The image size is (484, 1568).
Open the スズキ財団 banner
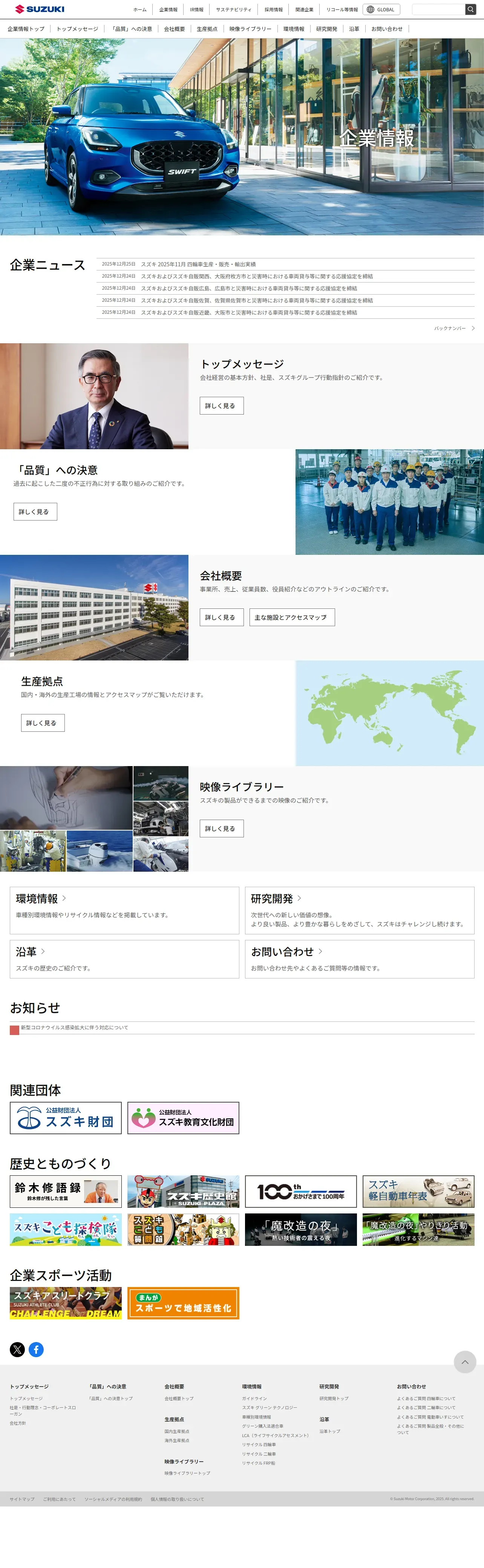coord(66,1118)
